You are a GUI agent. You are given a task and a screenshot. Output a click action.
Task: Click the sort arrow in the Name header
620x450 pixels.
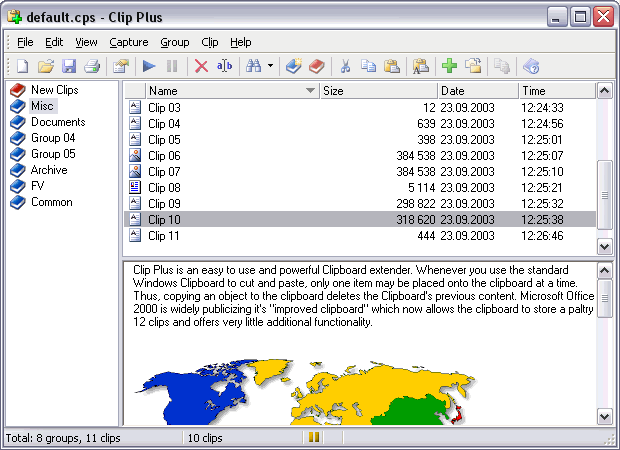311,91
